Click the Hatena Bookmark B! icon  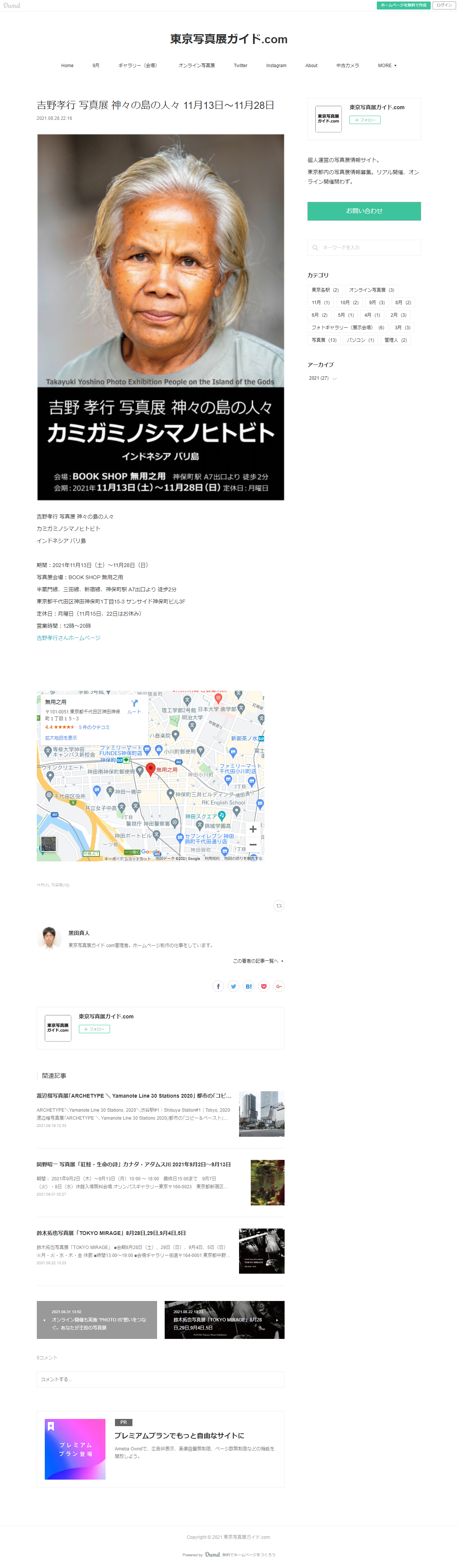(x=249, y=986)
